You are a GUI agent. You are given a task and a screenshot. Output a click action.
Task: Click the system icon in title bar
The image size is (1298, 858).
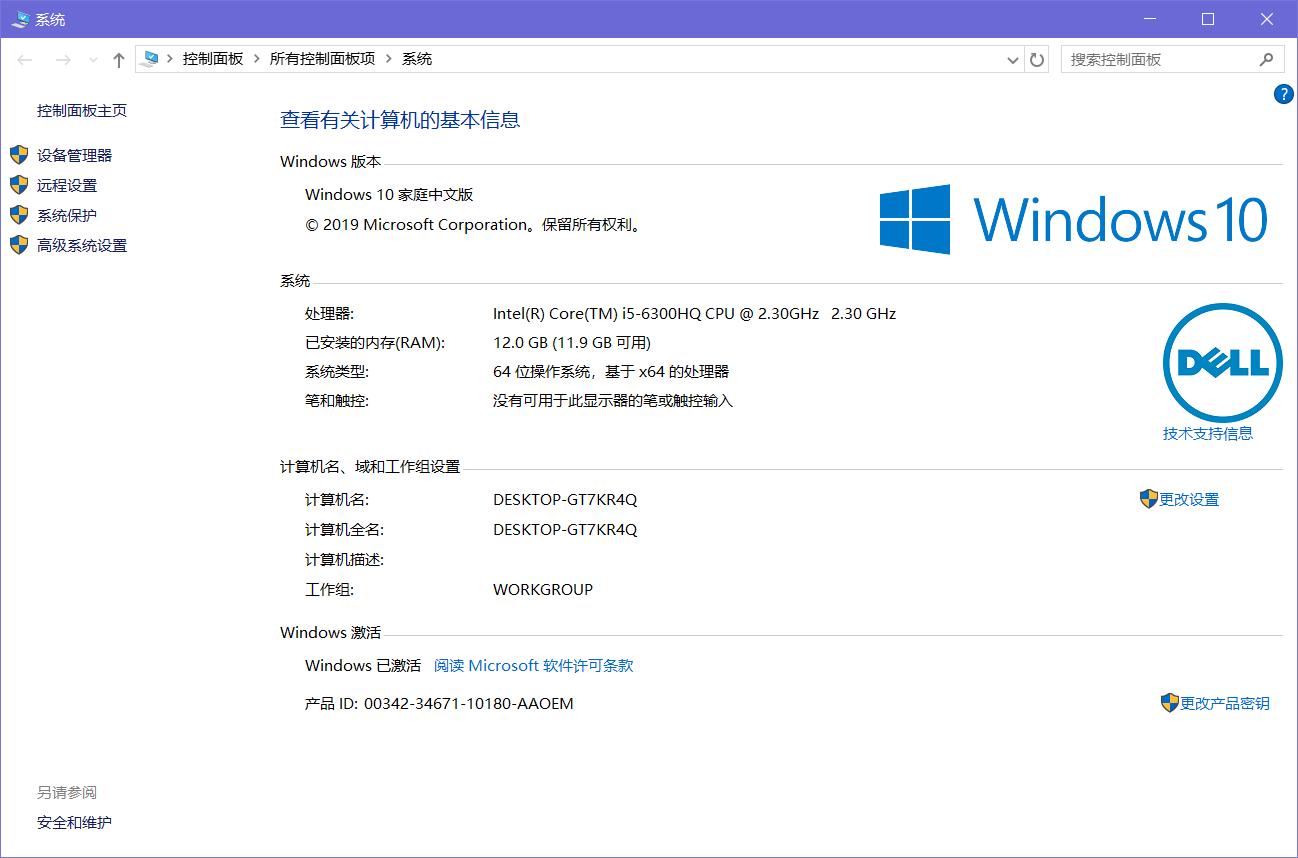coord(19,19)
